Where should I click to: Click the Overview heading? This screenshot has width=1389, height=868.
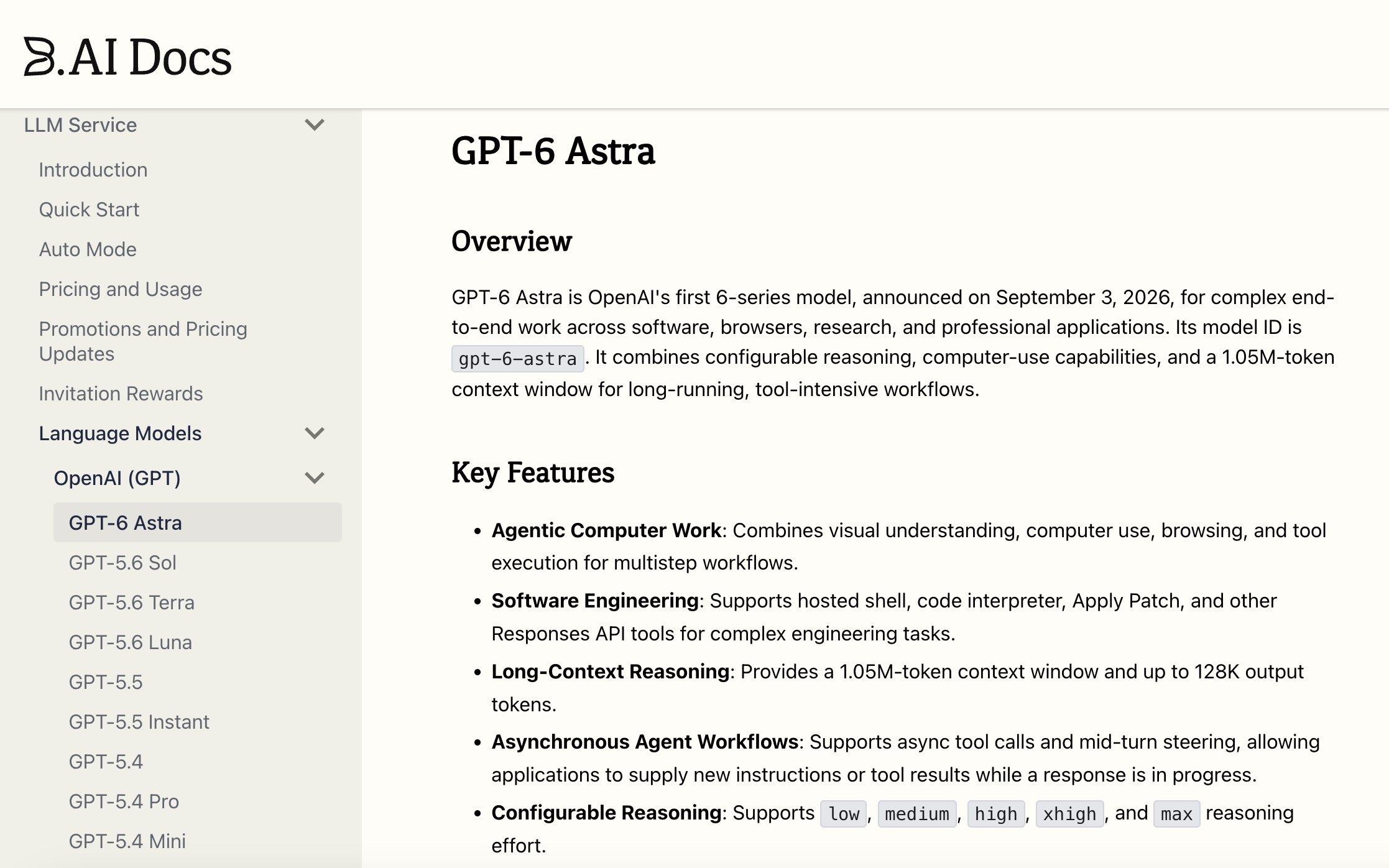(x=512, y=241)
